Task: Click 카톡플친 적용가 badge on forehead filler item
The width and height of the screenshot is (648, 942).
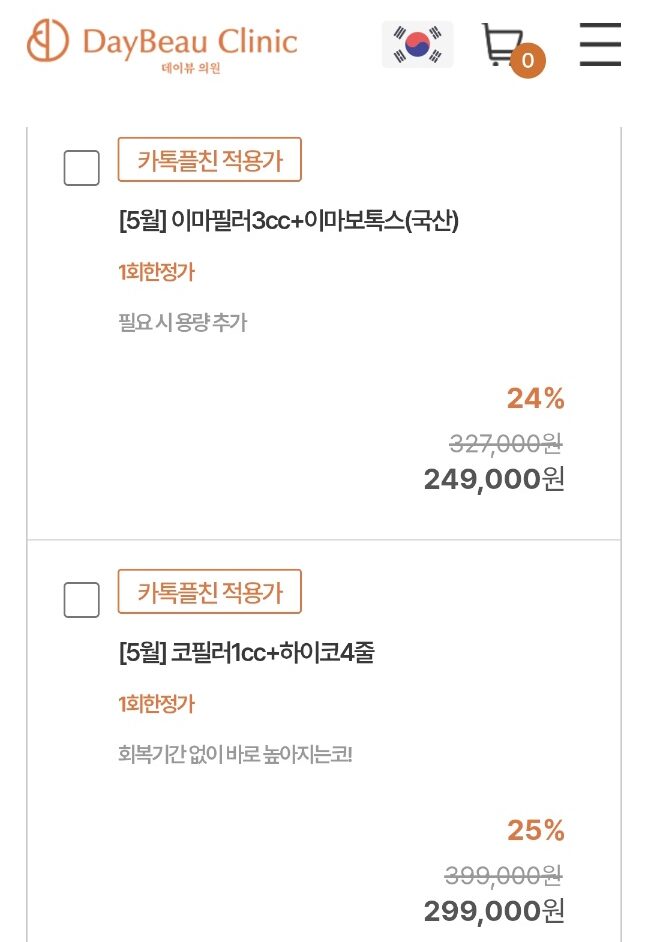Action: pyautogui.click(x=210, y=160)
